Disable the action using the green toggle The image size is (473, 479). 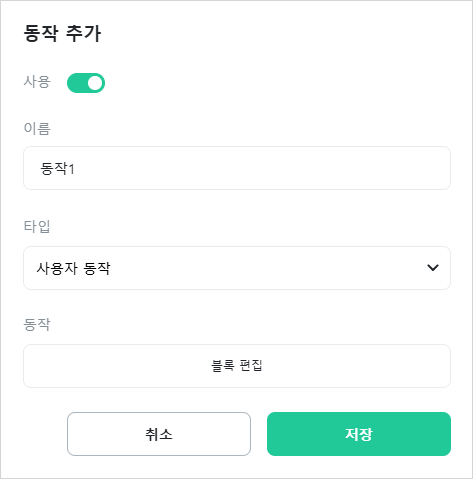coord(86,83)
